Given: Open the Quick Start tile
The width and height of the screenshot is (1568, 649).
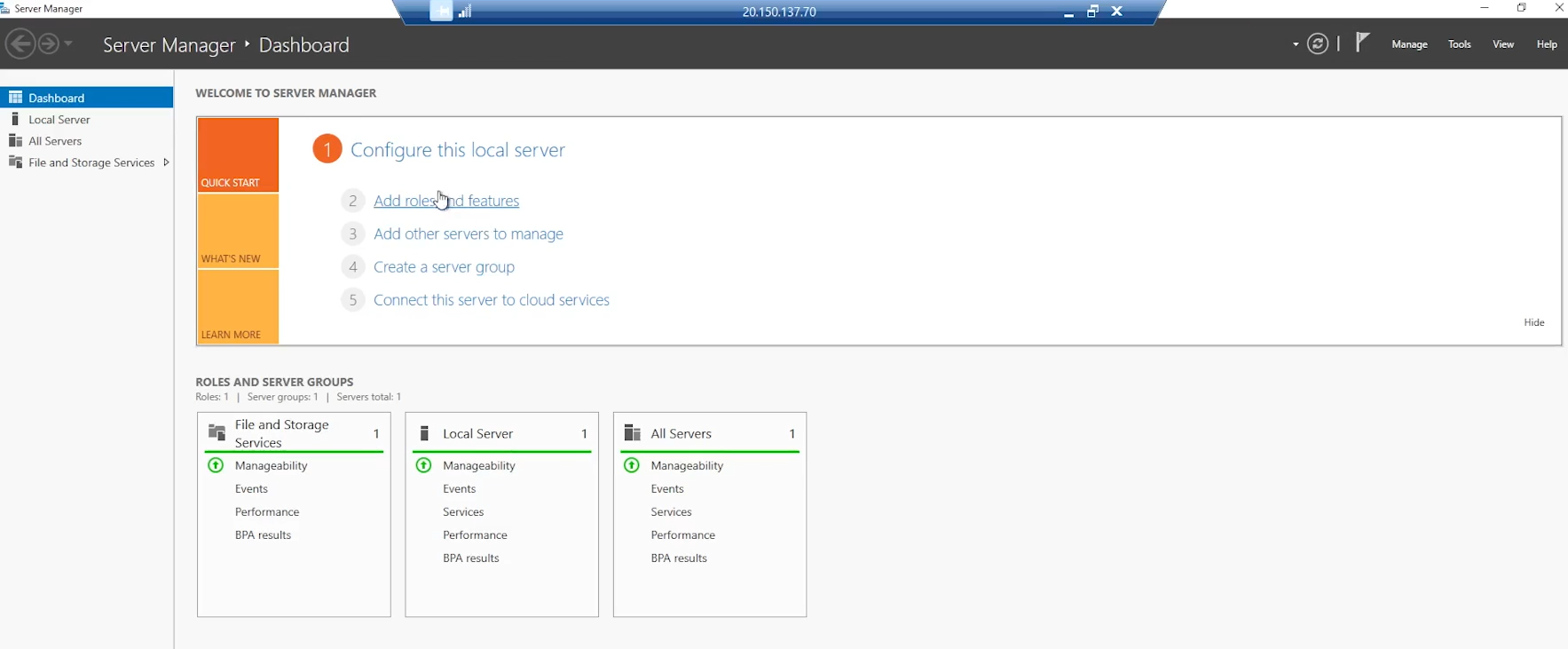Looking at the screenshot, I should click(238, 154).
